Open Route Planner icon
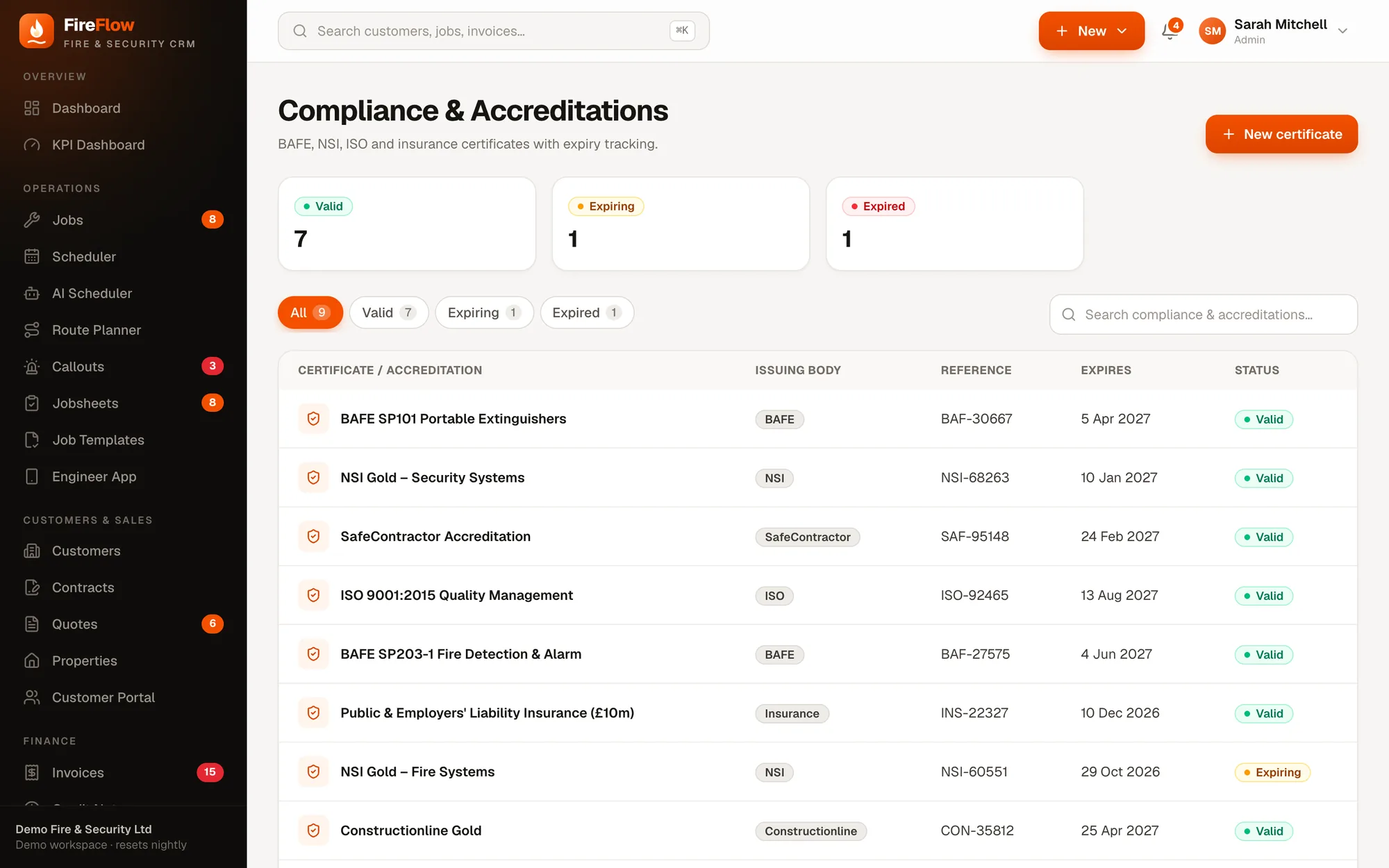1389x868 pixels. pyautogui.click(x=32, y=331)
